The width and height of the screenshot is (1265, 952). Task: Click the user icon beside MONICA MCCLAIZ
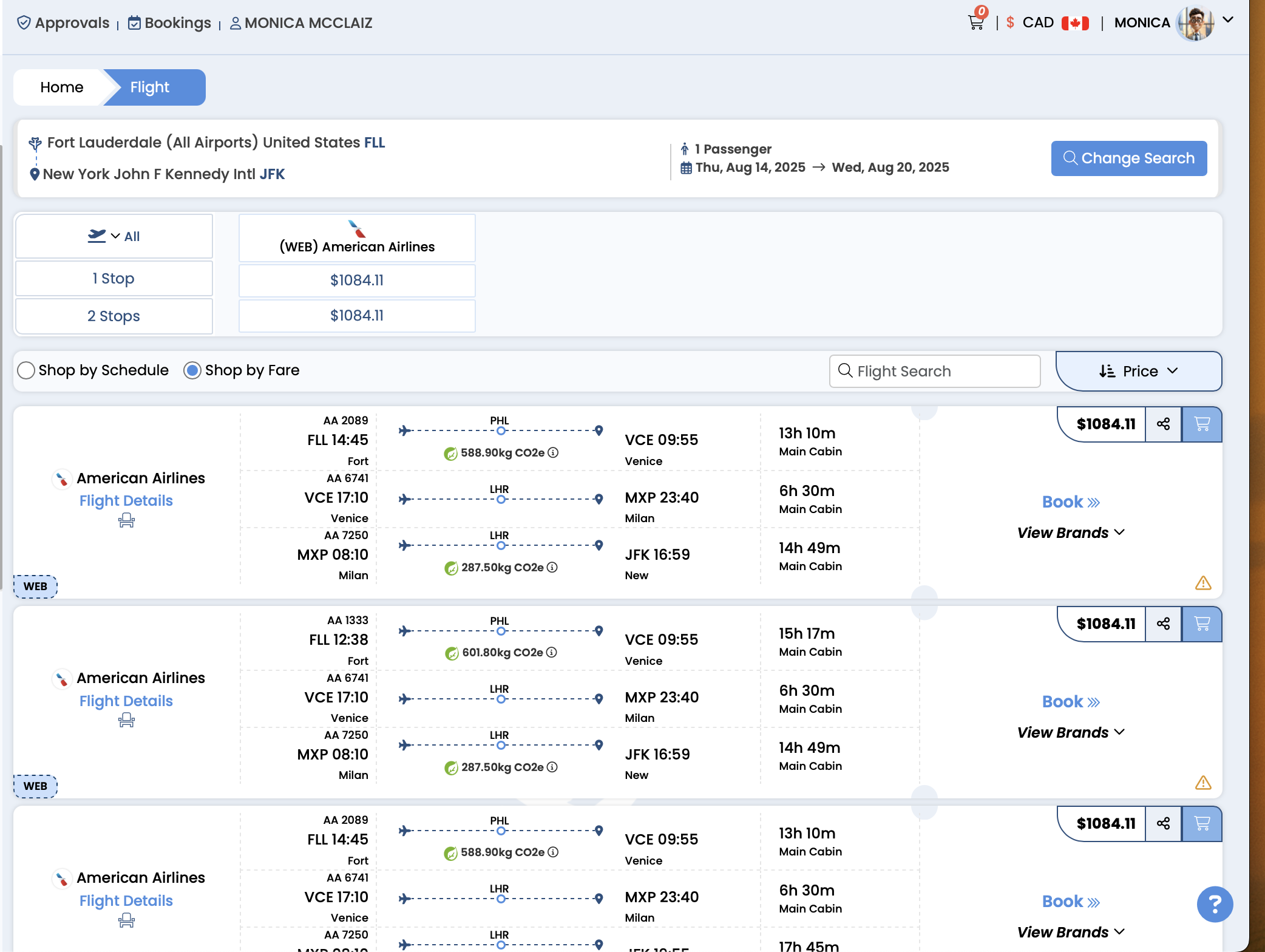point(236,23)
